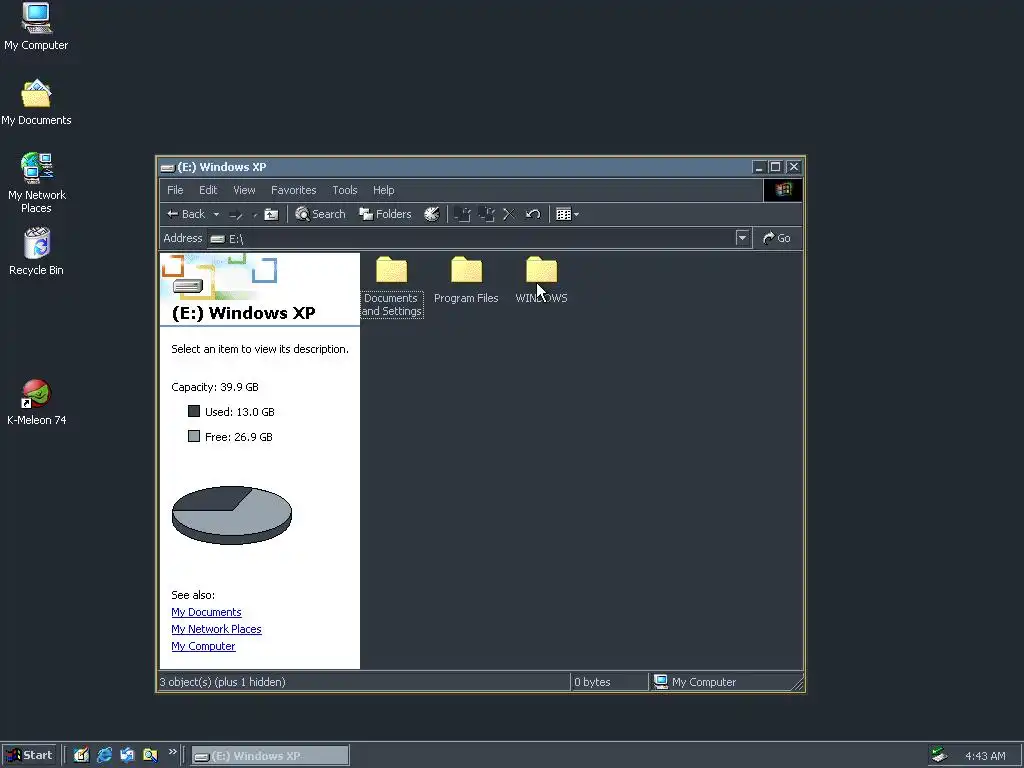Select K-Meleon 74 desktop shortcut
1024x768 pixels.
click(37, 403)
